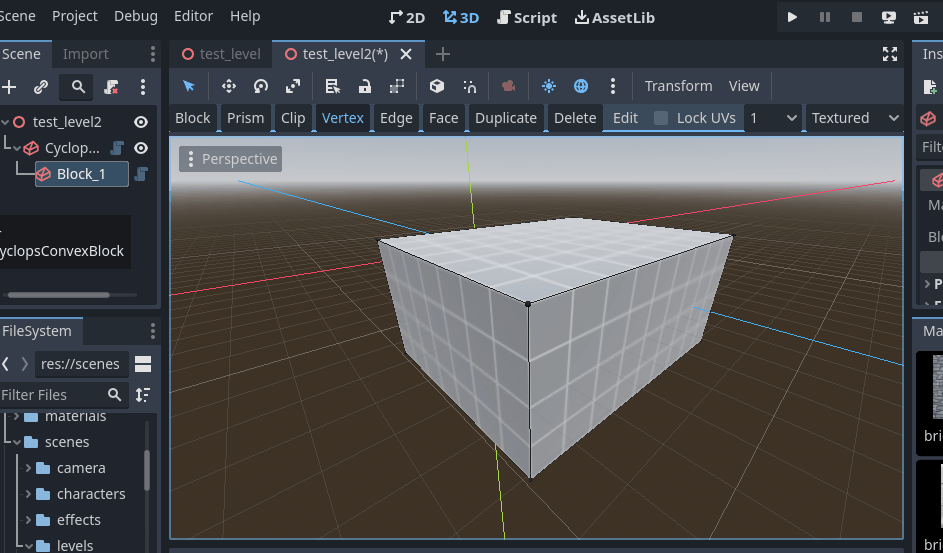
Task: Open the Editor menu
Action: click(194, 16)
